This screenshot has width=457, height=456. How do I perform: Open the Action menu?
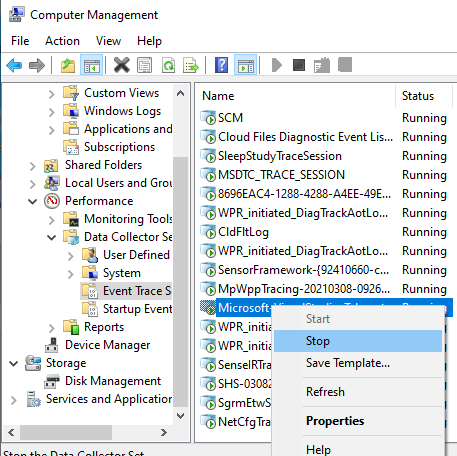62,41
